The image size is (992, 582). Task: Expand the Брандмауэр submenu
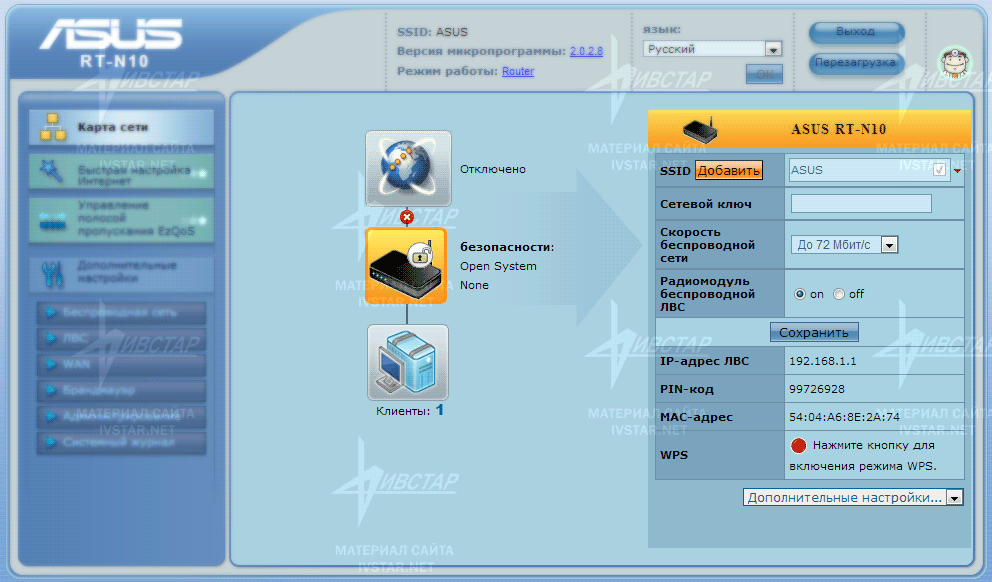click(121, 390)
